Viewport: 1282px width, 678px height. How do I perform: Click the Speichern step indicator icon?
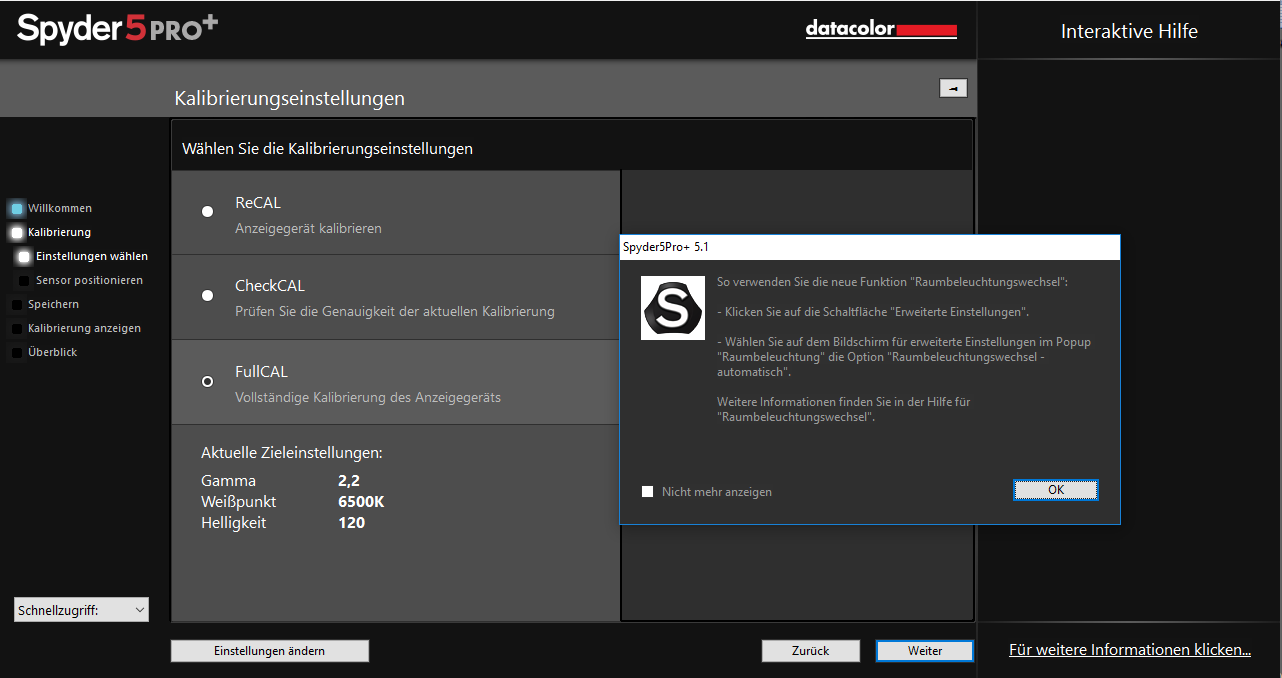tap(17, 305)
